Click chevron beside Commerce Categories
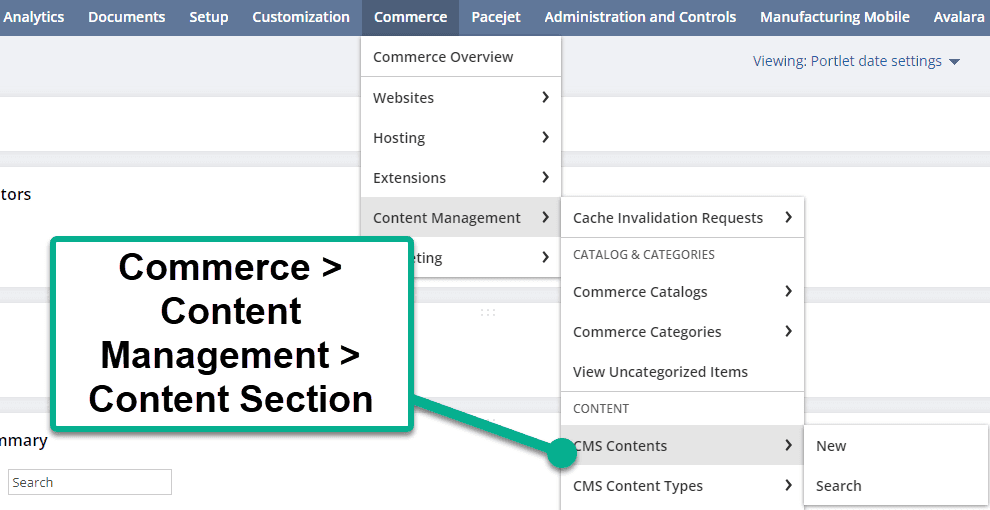This screenshot has width=990, height=510. pos(788,331)
